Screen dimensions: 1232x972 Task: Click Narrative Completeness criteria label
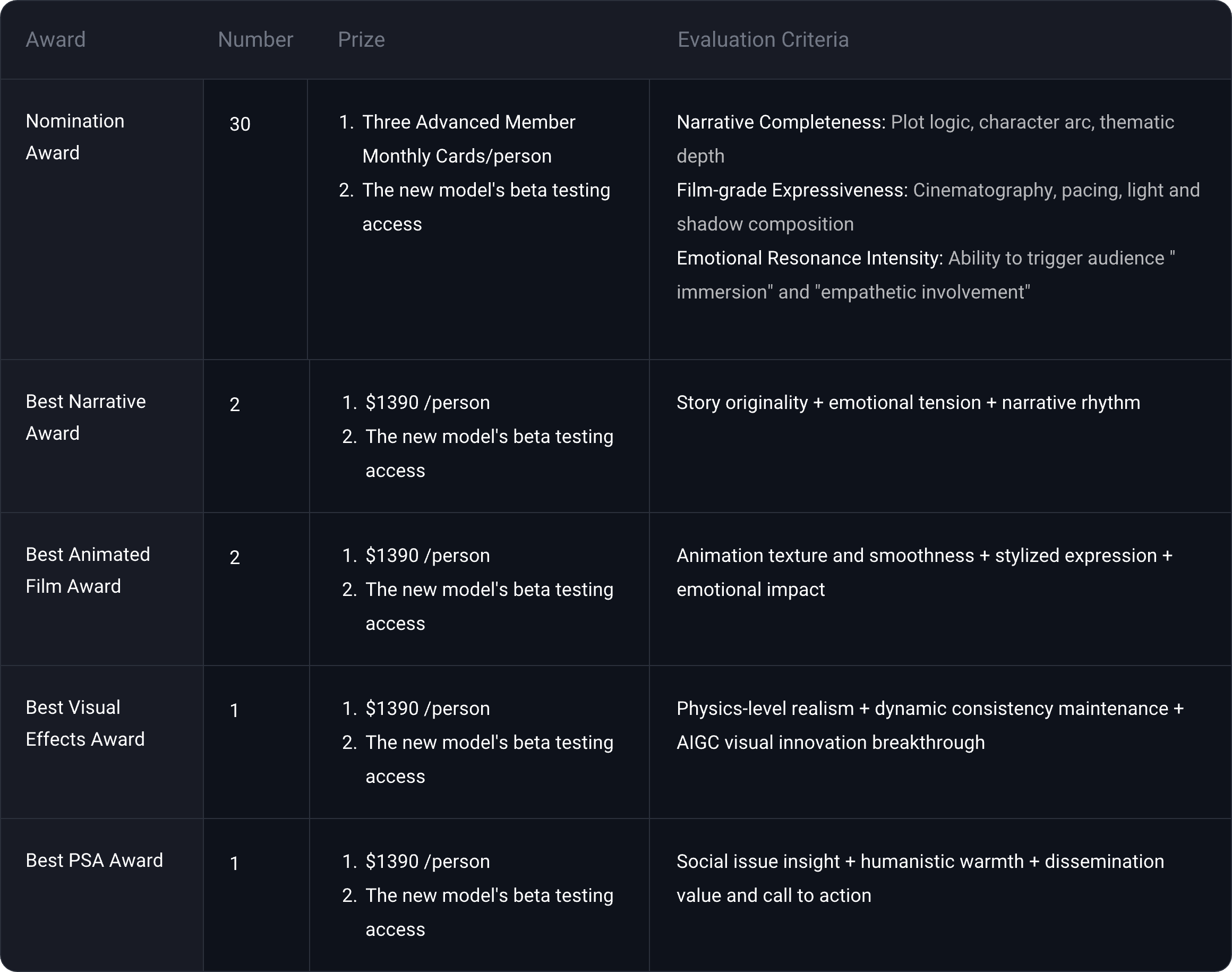click(x=781, y=122)
